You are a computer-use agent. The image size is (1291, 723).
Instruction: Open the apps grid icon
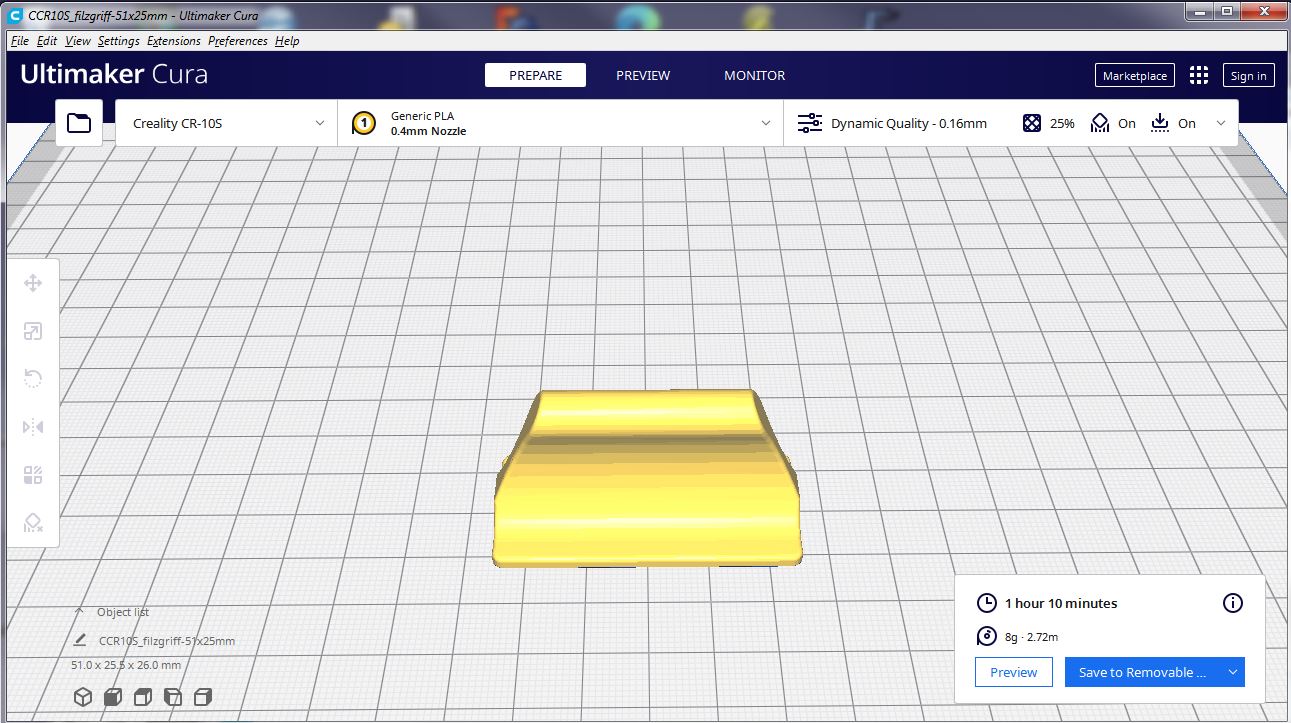click(1199, 76)
